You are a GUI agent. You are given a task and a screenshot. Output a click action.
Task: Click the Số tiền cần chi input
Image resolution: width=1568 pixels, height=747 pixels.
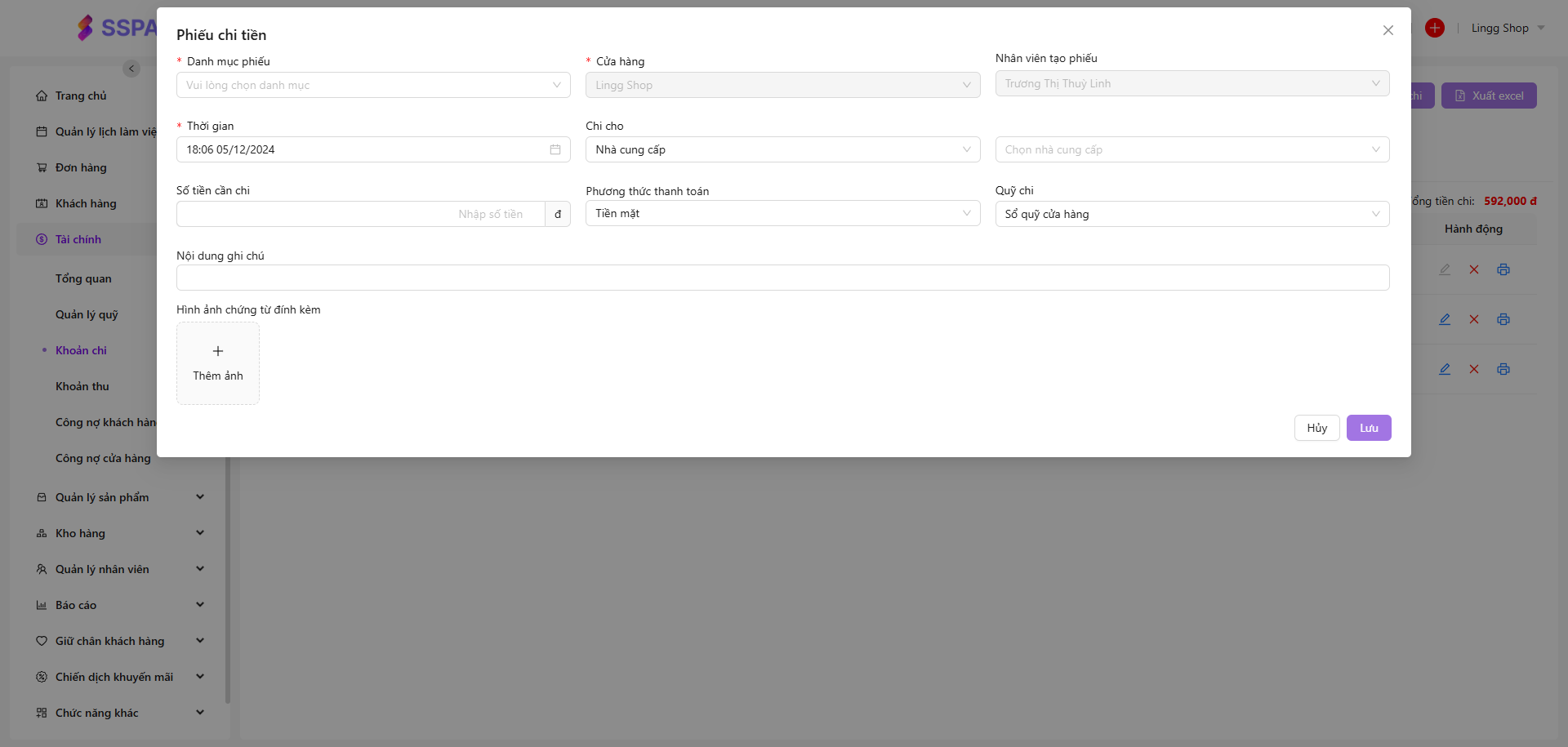361,214
